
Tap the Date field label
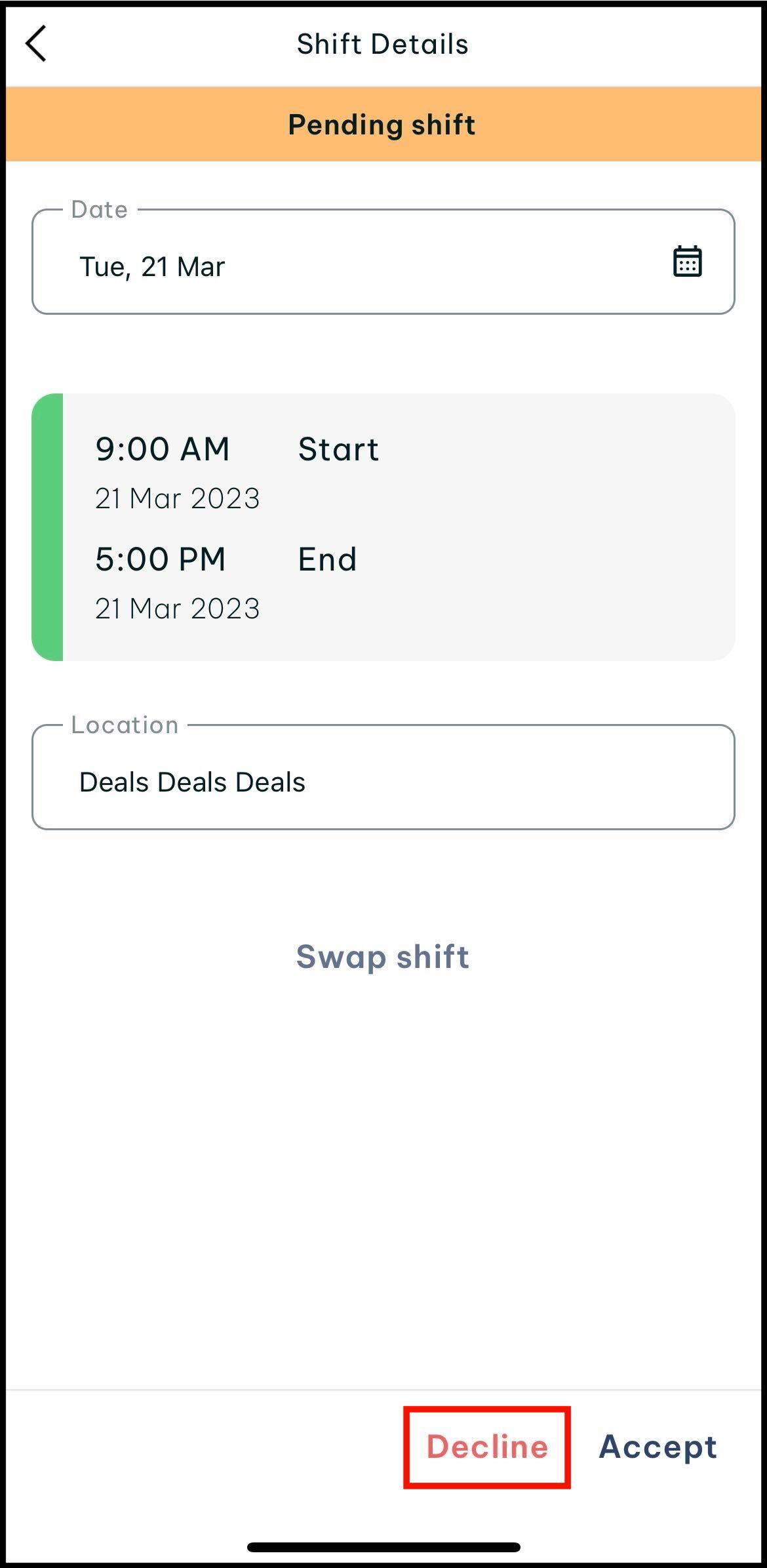click(100, 210)
